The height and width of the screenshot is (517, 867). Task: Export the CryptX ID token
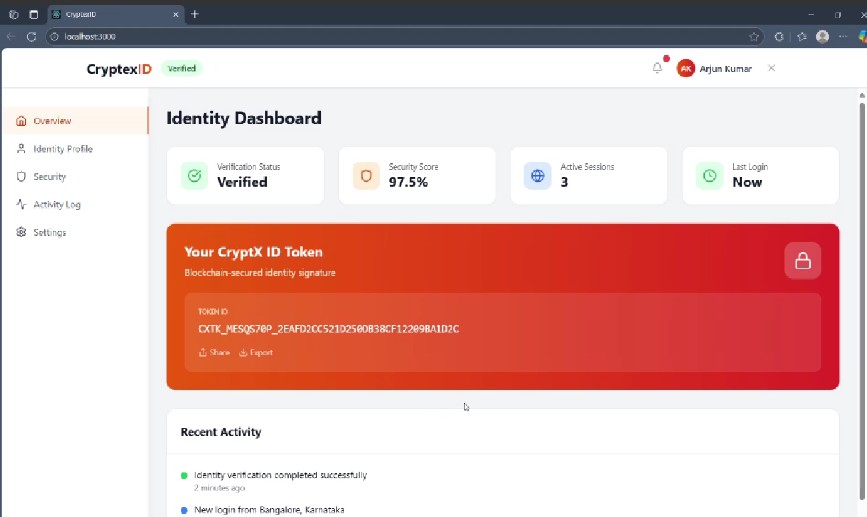(x=256, y=352)
